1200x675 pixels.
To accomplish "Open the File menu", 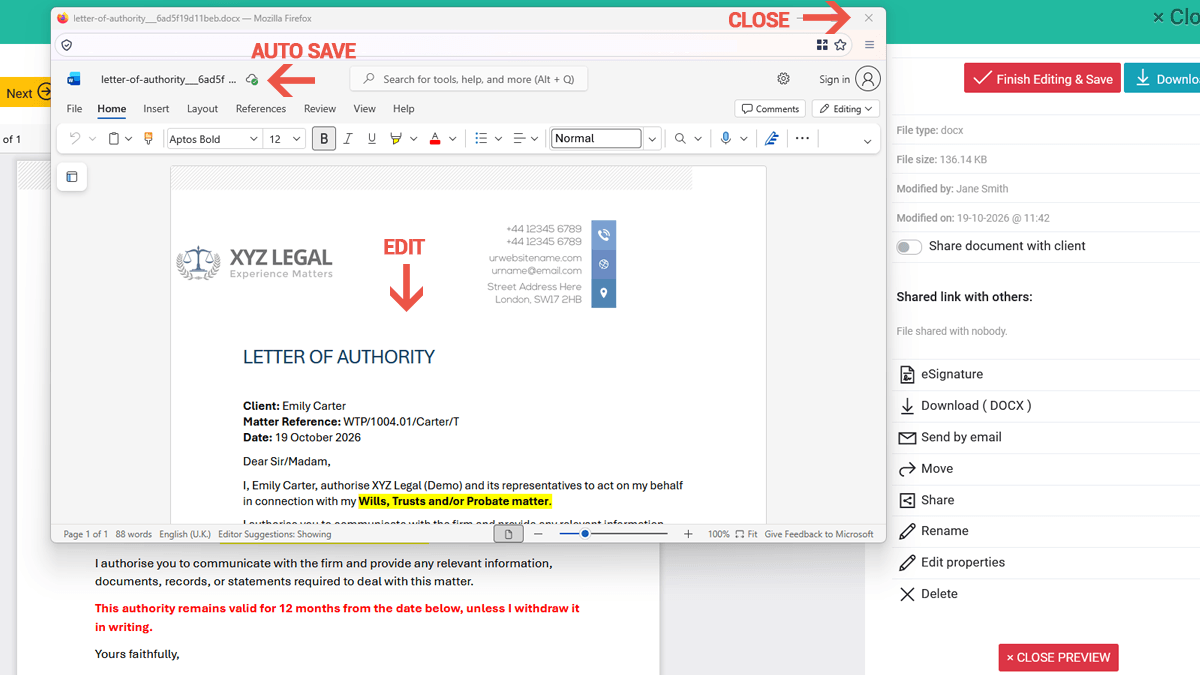I will click(74, 109).
